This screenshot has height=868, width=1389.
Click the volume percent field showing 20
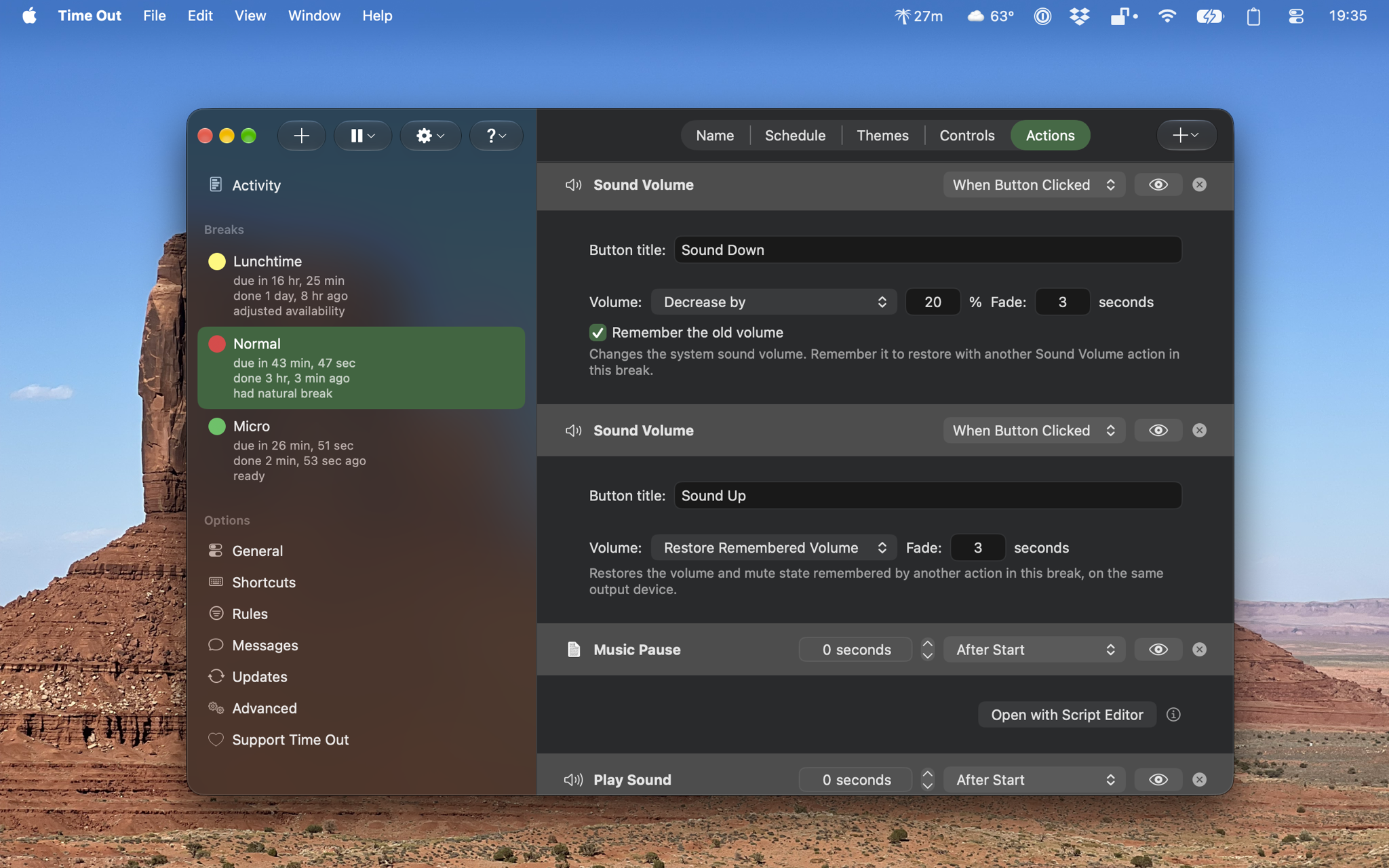[933, 302]
